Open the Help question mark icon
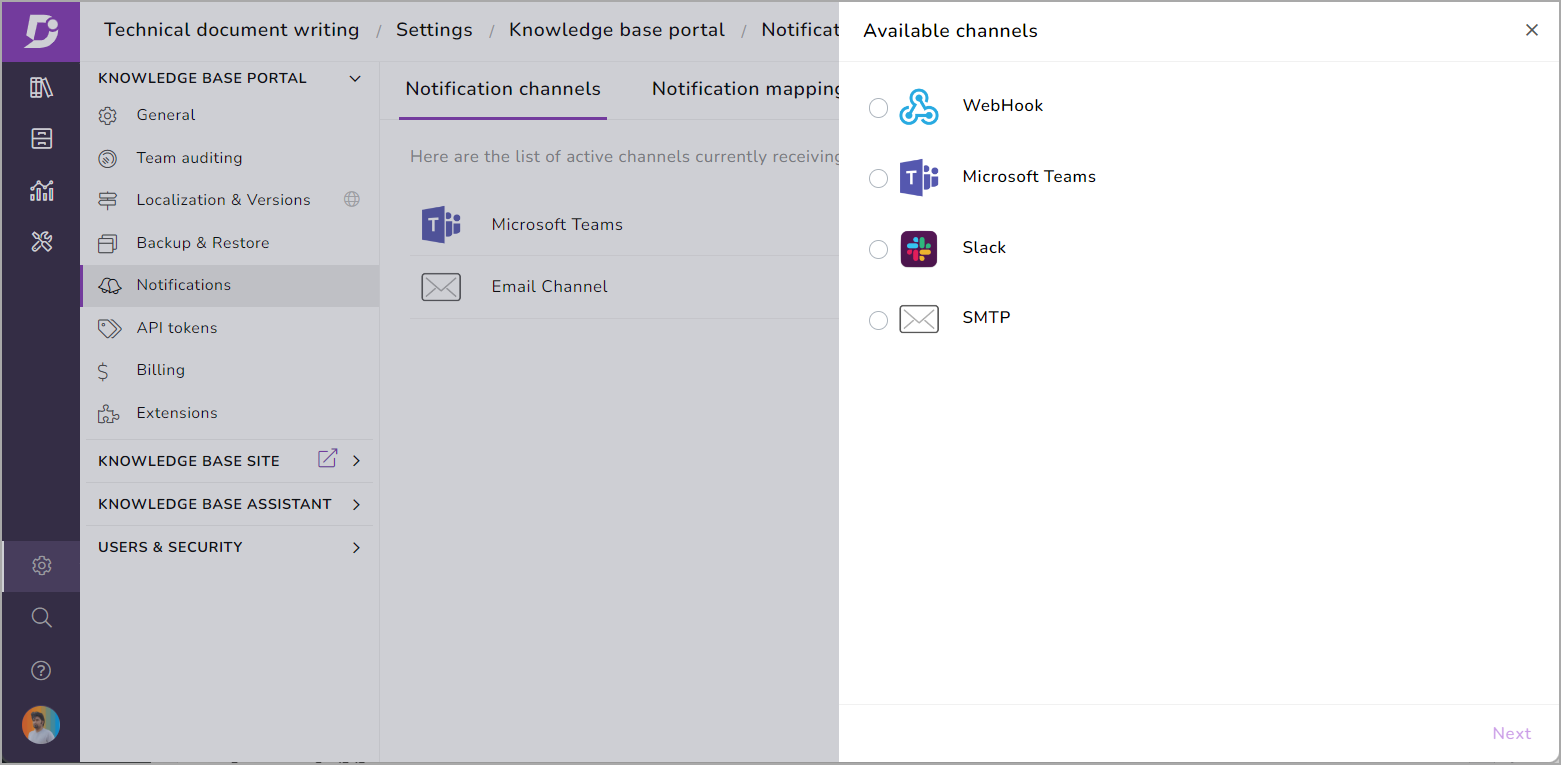Image resolution: width=1561 pixels, height=765 pixels. [41, 670]
